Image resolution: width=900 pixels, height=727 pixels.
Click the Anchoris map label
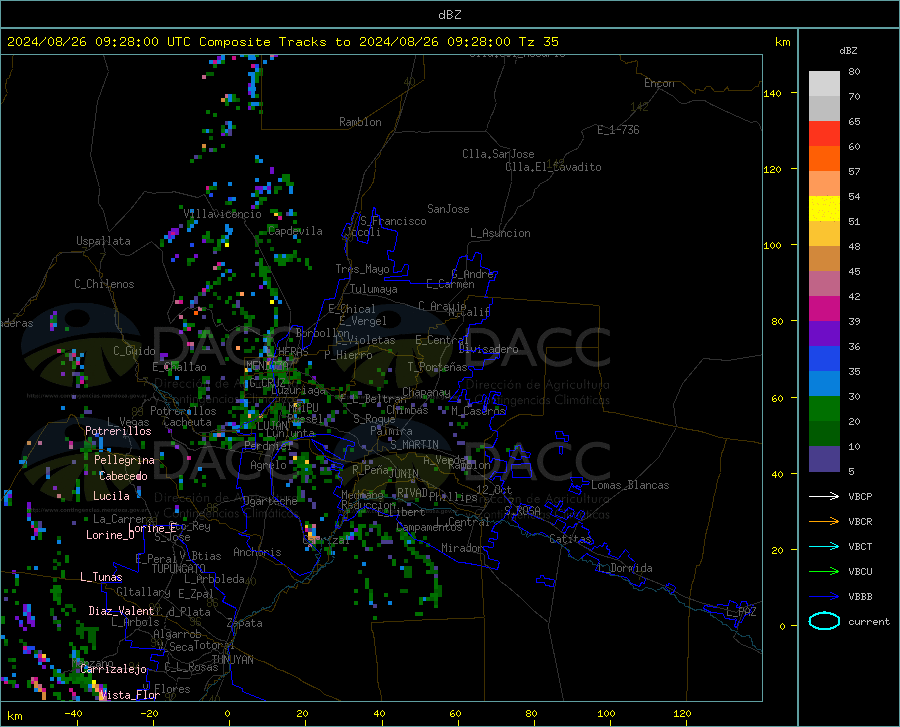[257, 553]
